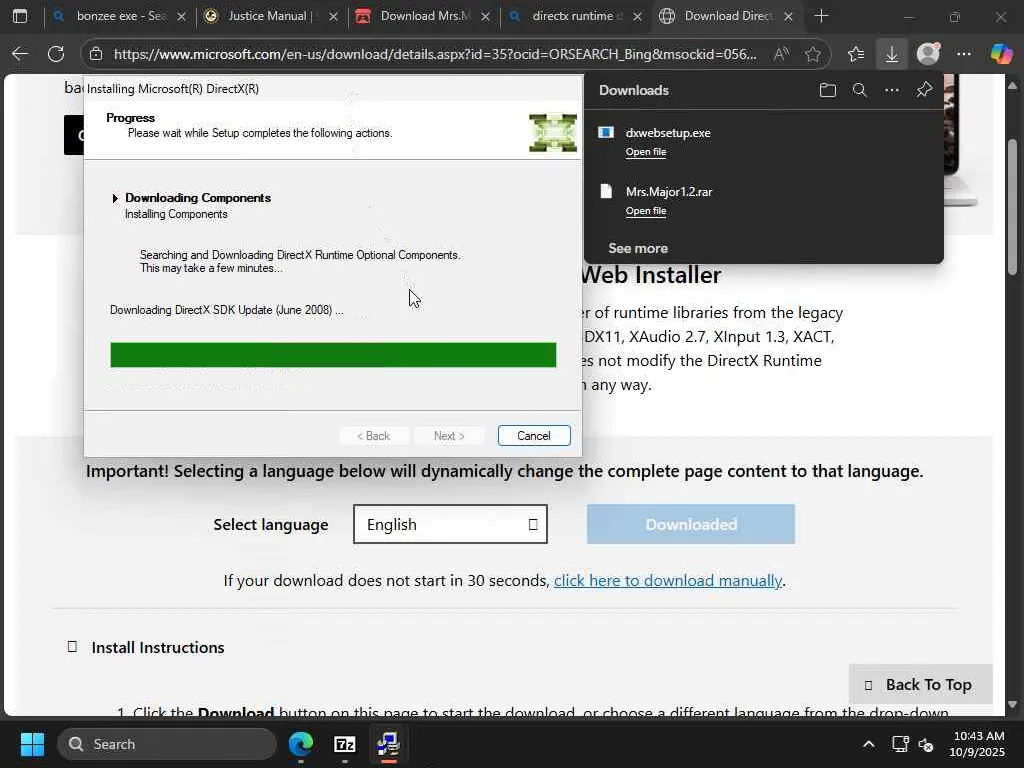This screenshot has width=1024, height=768.
Task: Click the Downloaded button
Action: (691, 524)
